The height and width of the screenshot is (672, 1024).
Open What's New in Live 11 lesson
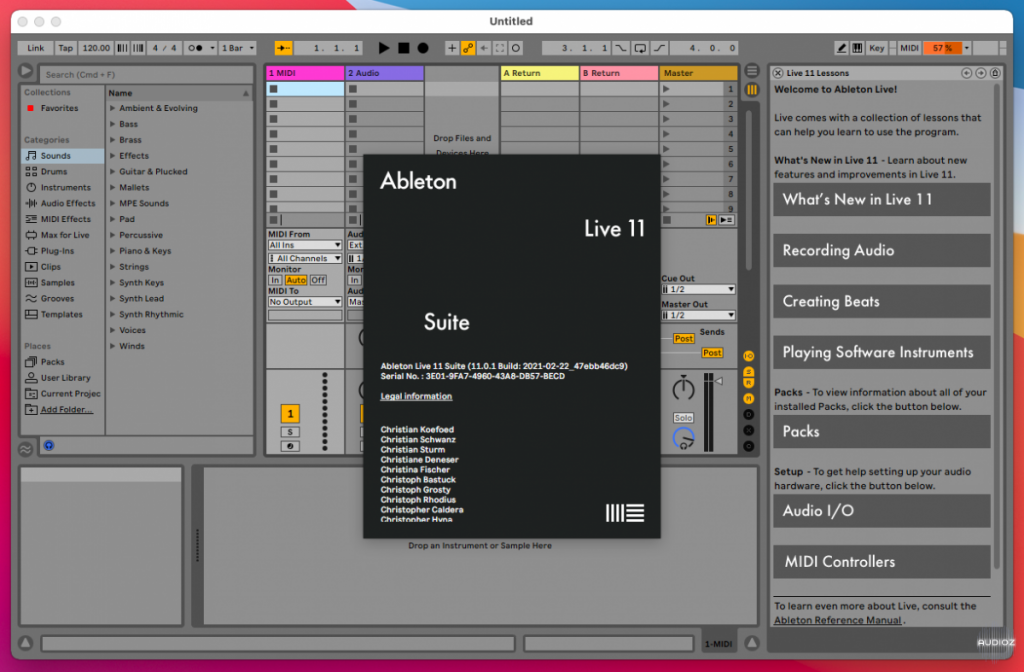pos(882,199)
